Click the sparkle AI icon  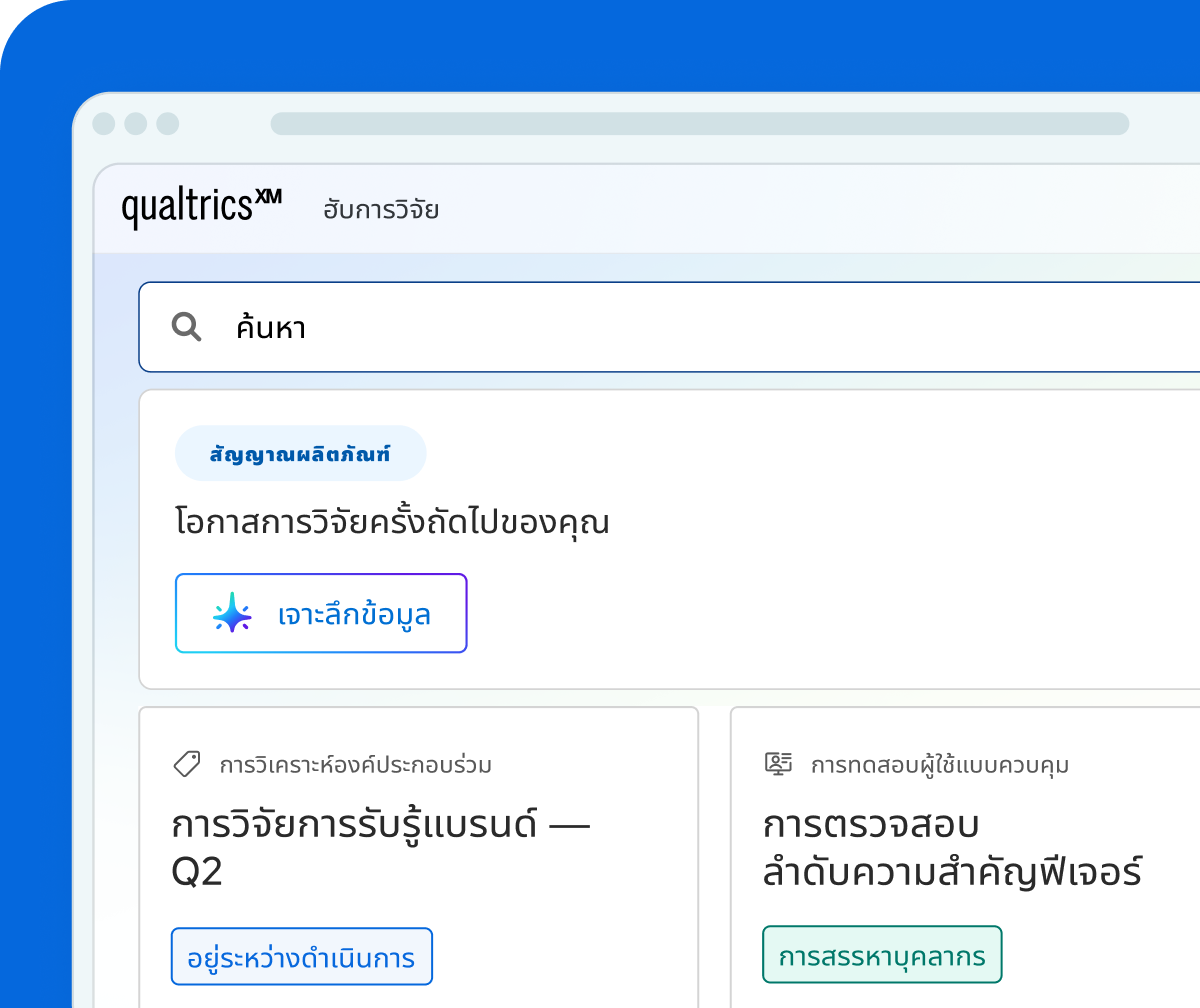(232, 613)
